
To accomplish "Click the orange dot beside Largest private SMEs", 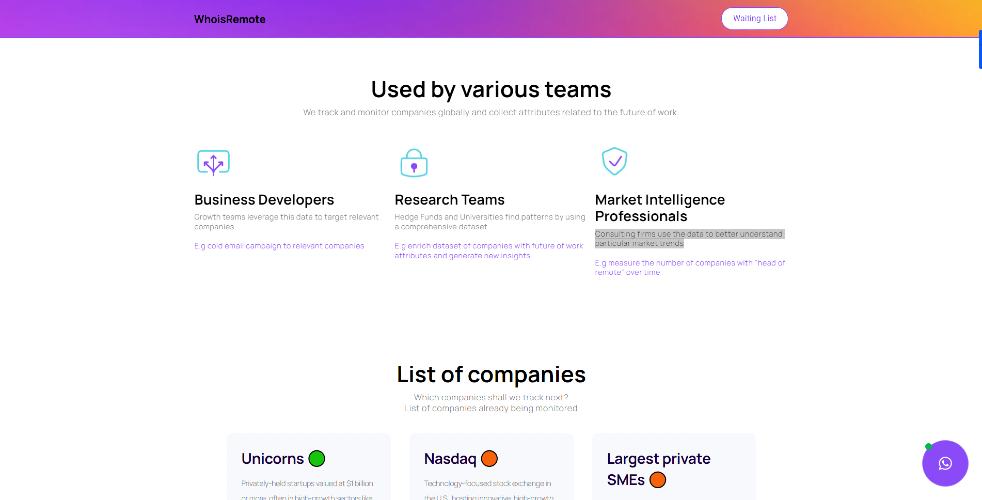I will pos(658,480).
